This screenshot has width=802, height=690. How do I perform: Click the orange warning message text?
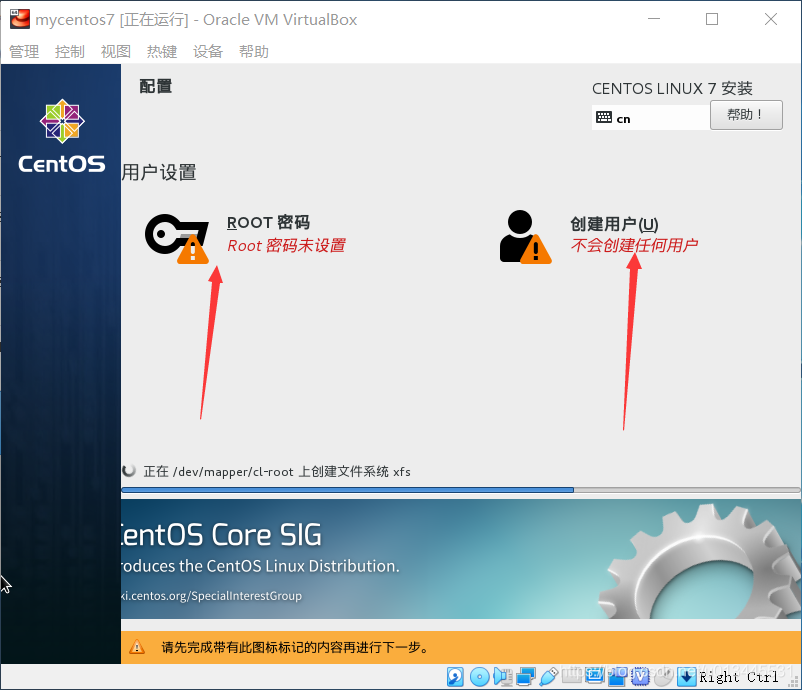(295, 647)
